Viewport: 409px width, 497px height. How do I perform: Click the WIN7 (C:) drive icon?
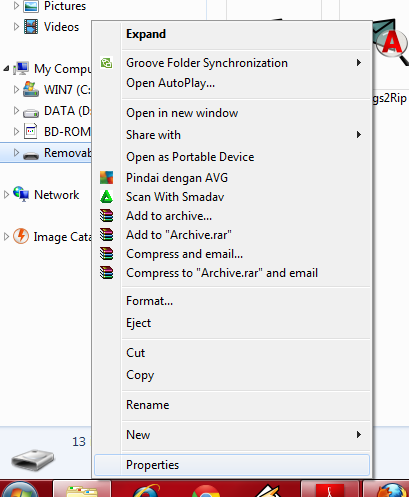coord(31,89)
